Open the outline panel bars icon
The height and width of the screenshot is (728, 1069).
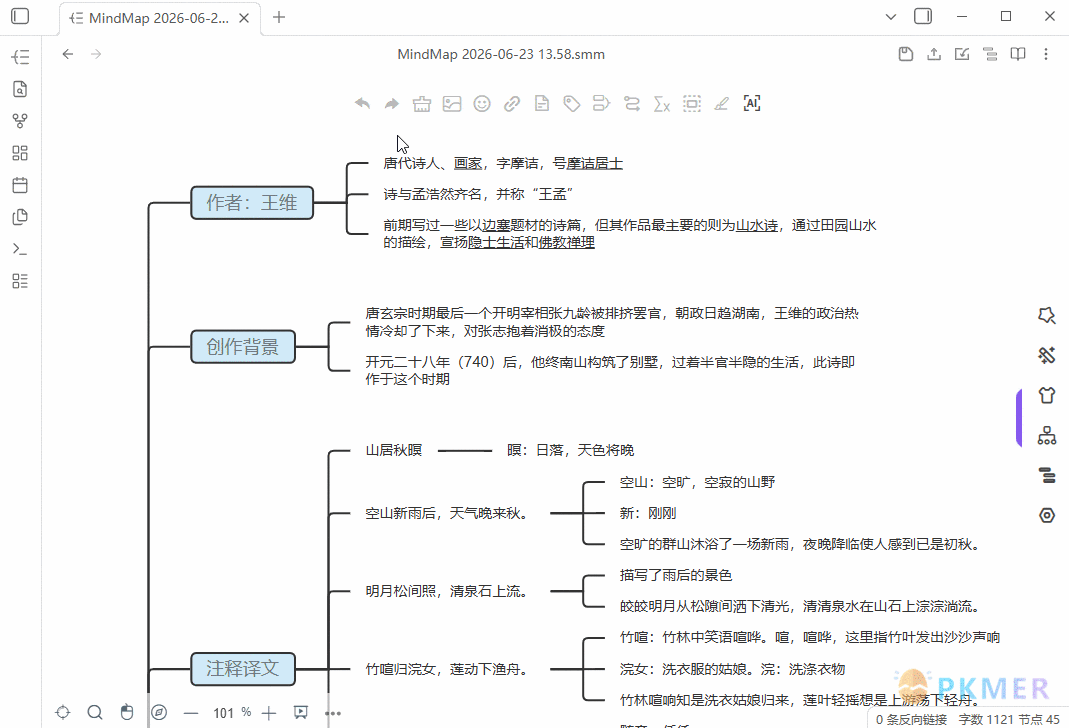(1047, 475)
